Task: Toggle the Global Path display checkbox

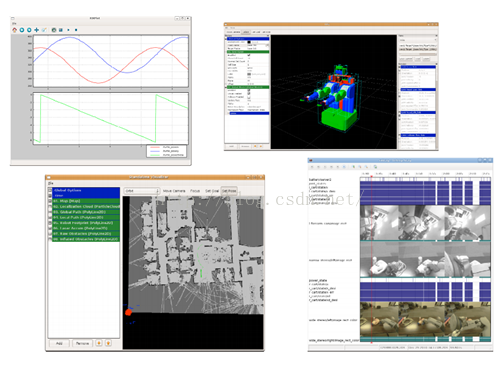Action: 50,212
